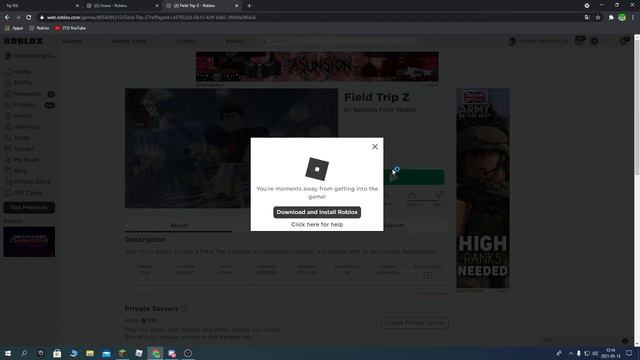The height and width of the screenshot is (360, 640).
Task: Bookmark this page with the star icon
Action: click(x=598, y=17)
